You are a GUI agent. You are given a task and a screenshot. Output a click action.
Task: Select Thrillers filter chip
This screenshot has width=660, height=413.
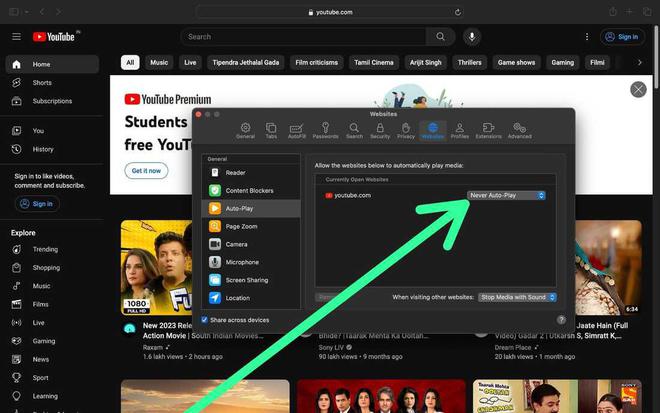pyautogui.click(x=469, y=62)
